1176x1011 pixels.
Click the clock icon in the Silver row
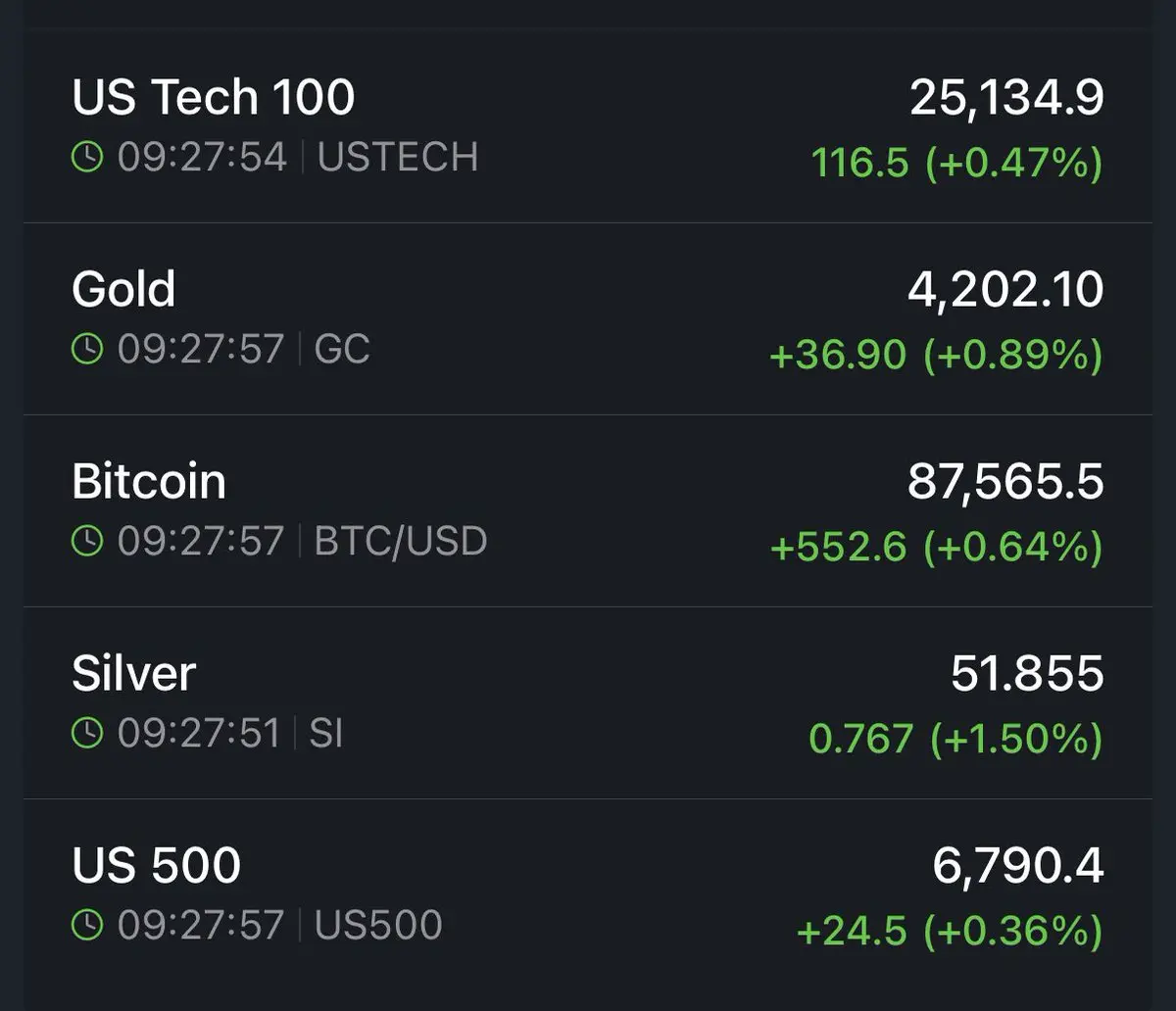tap(88, 733)
